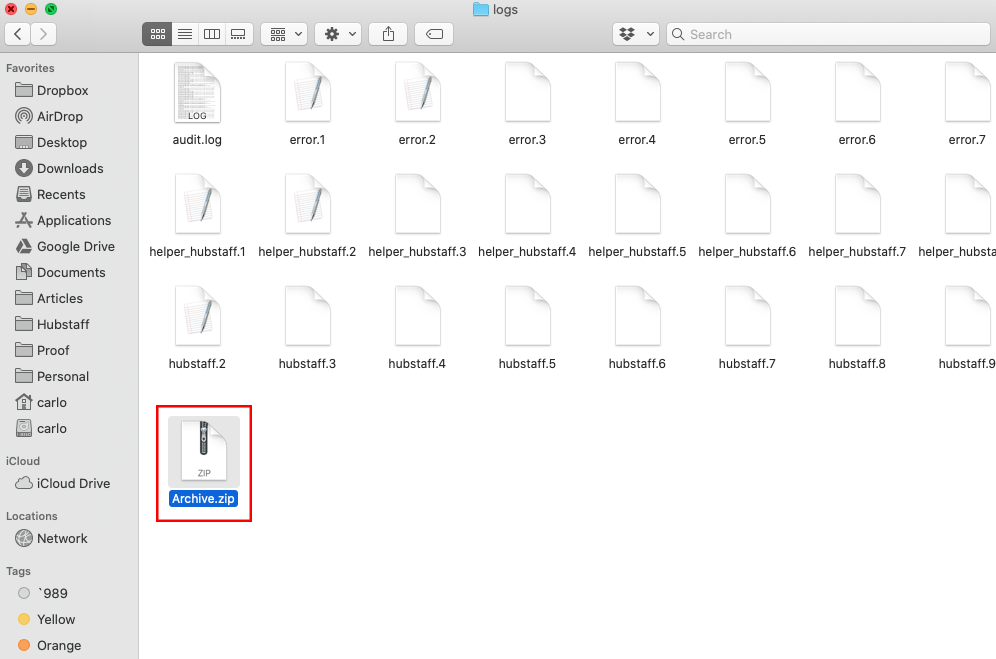The height and width of the screenshot is (659, 996).
Task: Select the helper_hubstaff.4 file
Action: pos(527,217)
